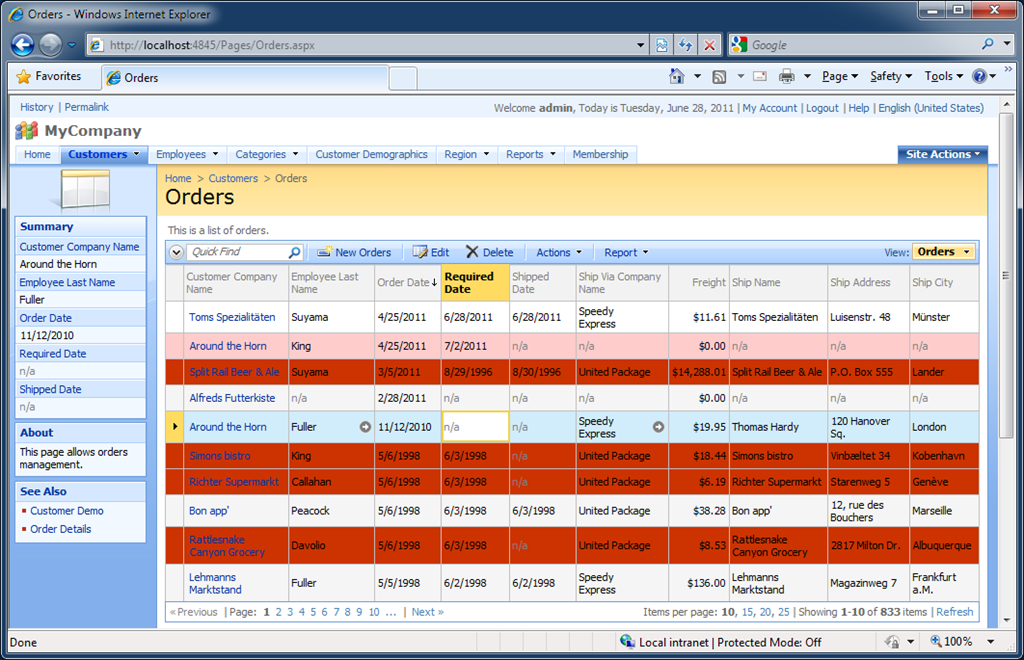Open the Orders view dropdown
This screenshot has height=660, width=1024.
click(944, 252)
